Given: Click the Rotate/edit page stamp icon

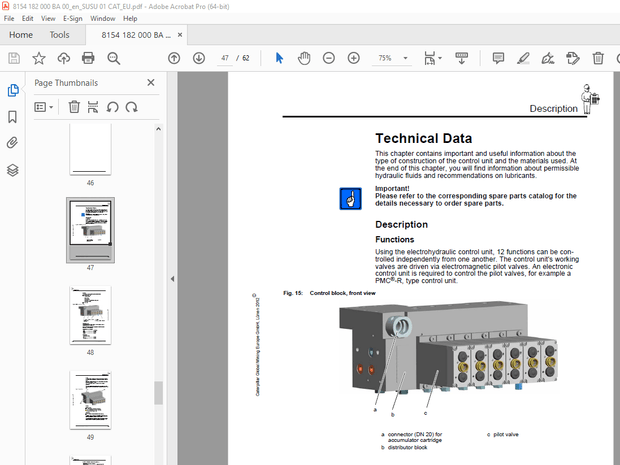Looking at the screenshot, I should pos(573,59).
